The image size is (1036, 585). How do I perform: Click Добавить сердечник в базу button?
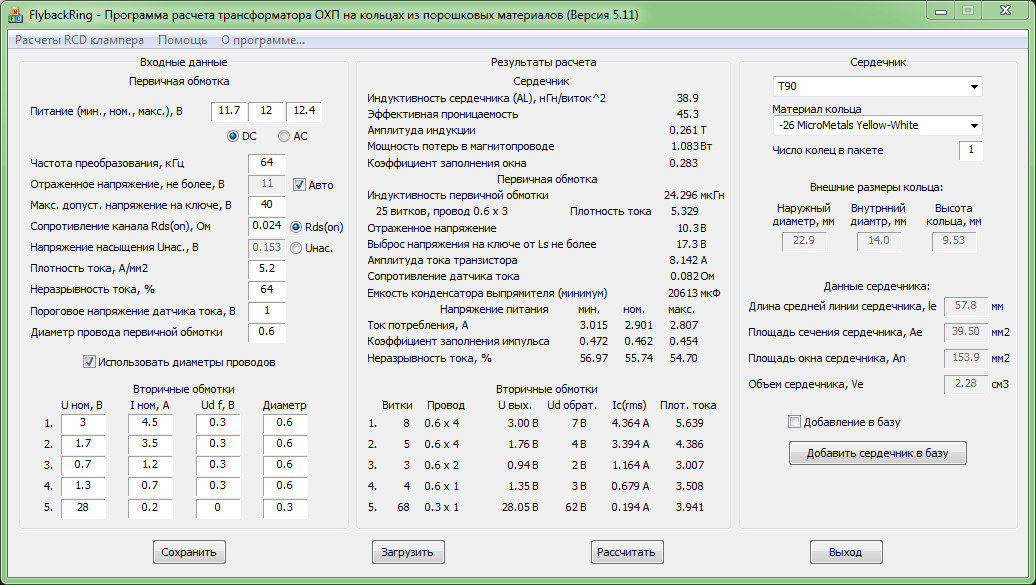[x=877, y=453]
